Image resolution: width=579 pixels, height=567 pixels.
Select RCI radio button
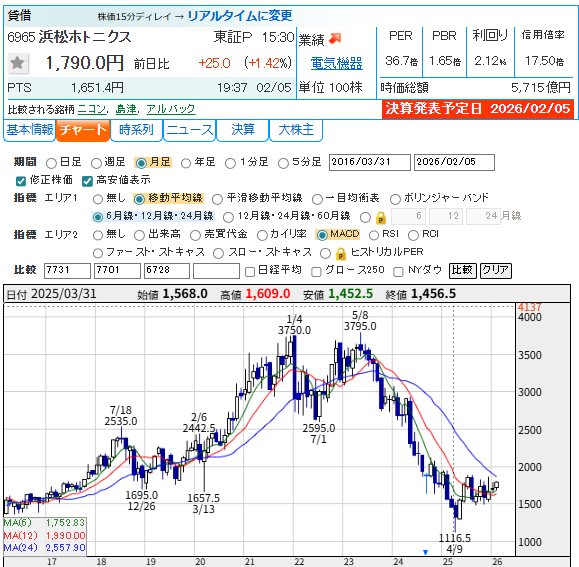[x=413, y=235]
